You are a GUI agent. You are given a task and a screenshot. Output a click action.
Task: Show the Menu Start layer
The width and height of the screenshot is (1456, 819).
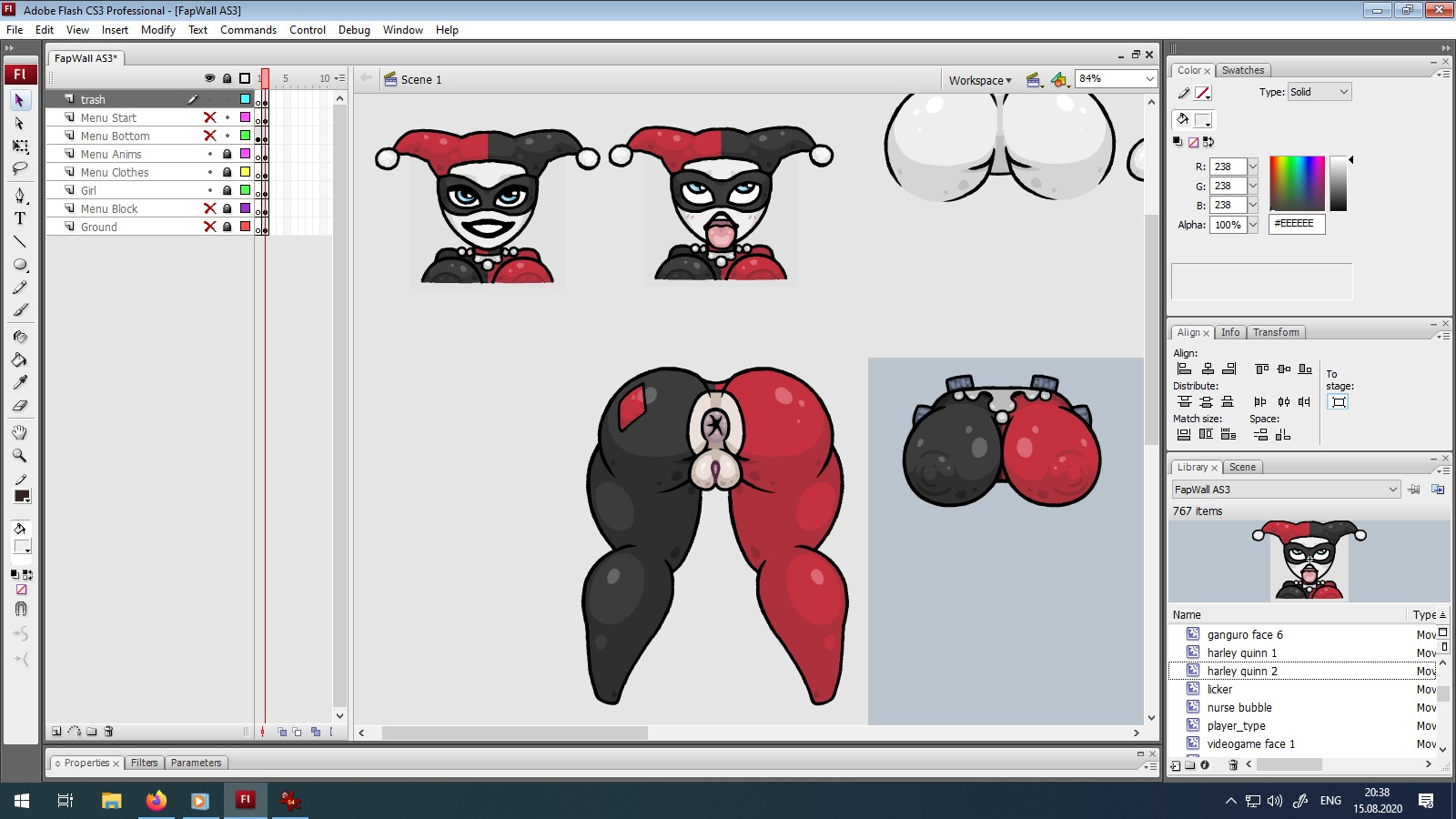pyautogui.click(x=210, y=117)
